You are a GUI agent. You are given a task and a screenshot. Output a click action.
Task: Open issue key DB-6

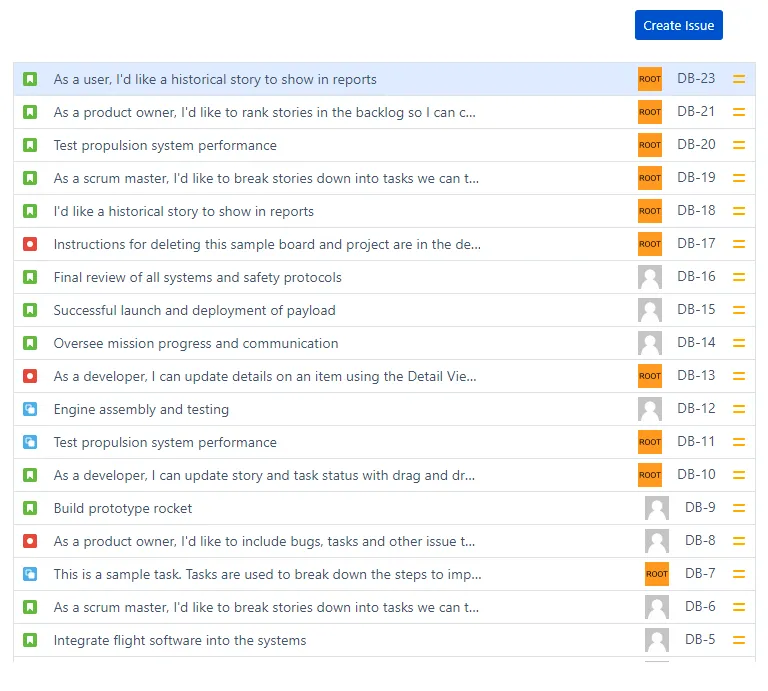[x=699, y=606]
